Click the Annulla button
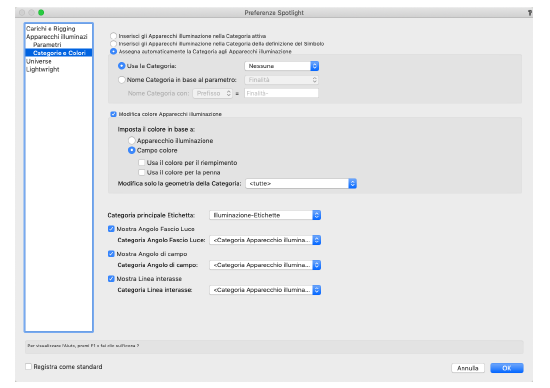 [x=468, y=368]
